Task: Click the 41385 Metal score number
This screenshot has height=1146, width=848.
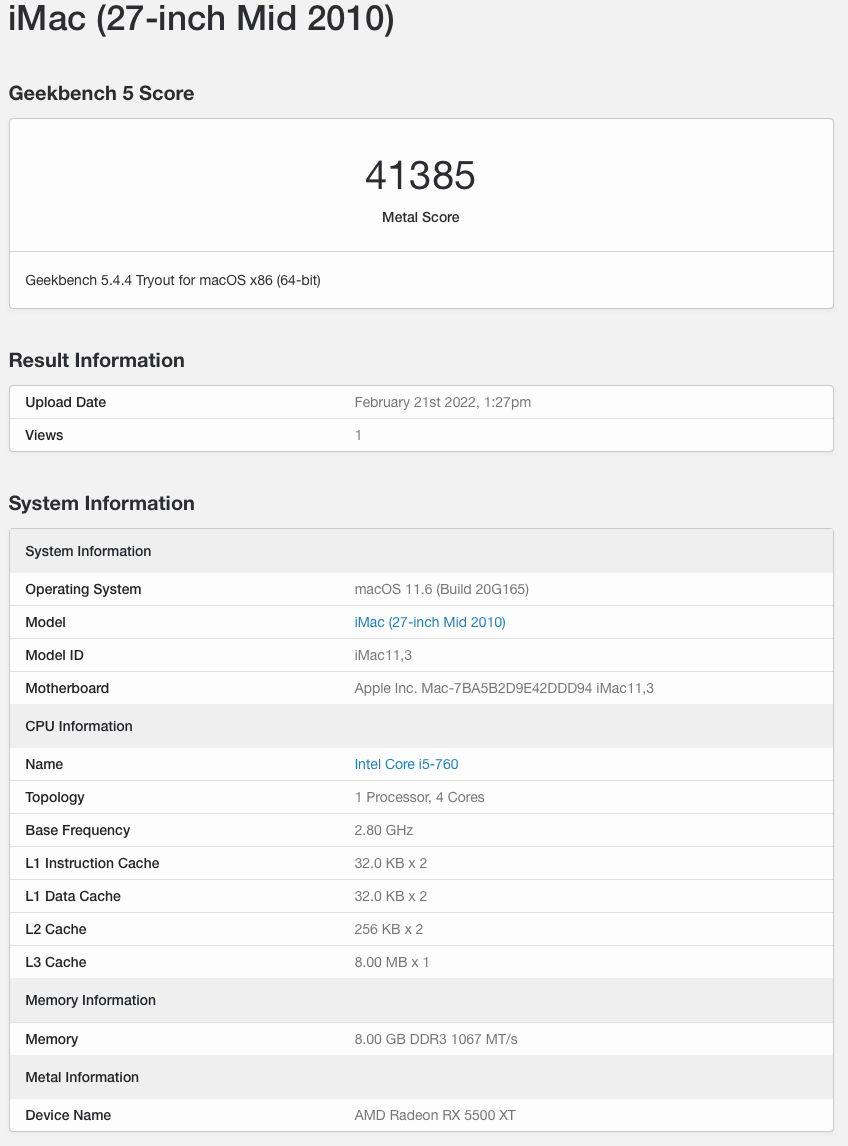Action: point(420,176)
